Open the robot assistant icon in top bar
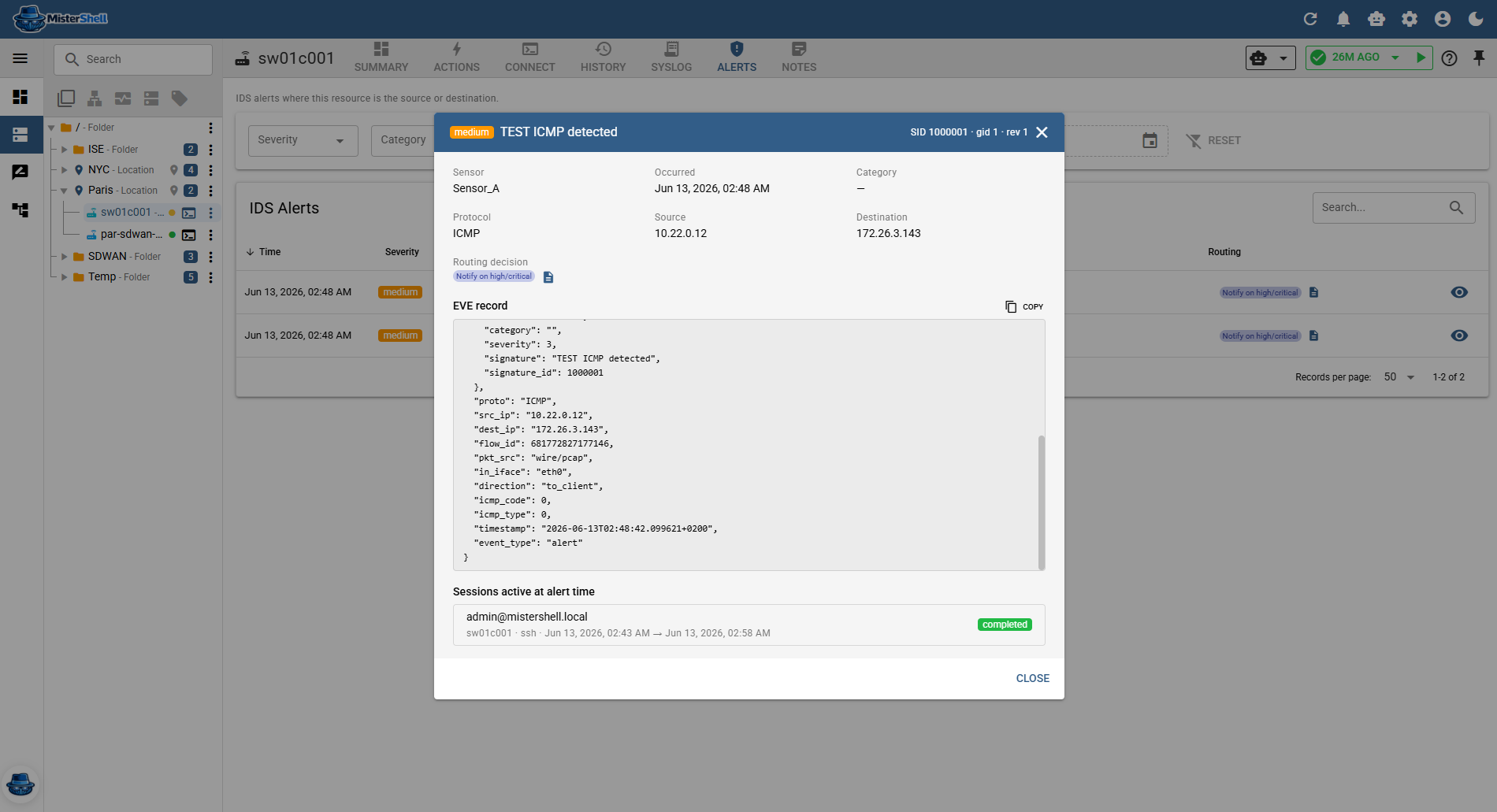The height and width of the screenshot is (812, 1497). [x=1376, y=19]
